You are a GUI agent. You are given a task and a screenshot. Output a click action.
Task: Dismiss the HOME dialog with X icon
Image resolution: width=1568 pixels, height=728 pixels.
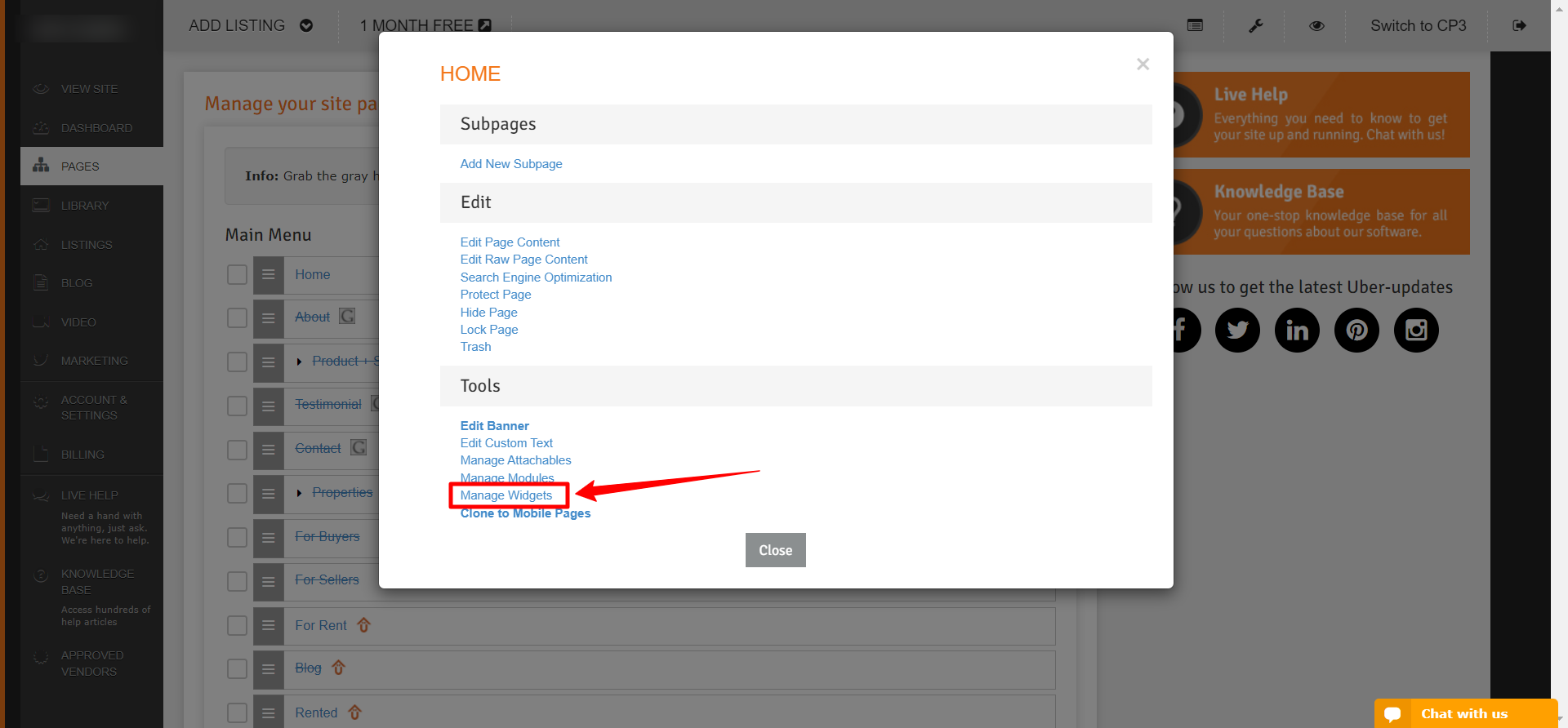click(x=1143, y=64)
